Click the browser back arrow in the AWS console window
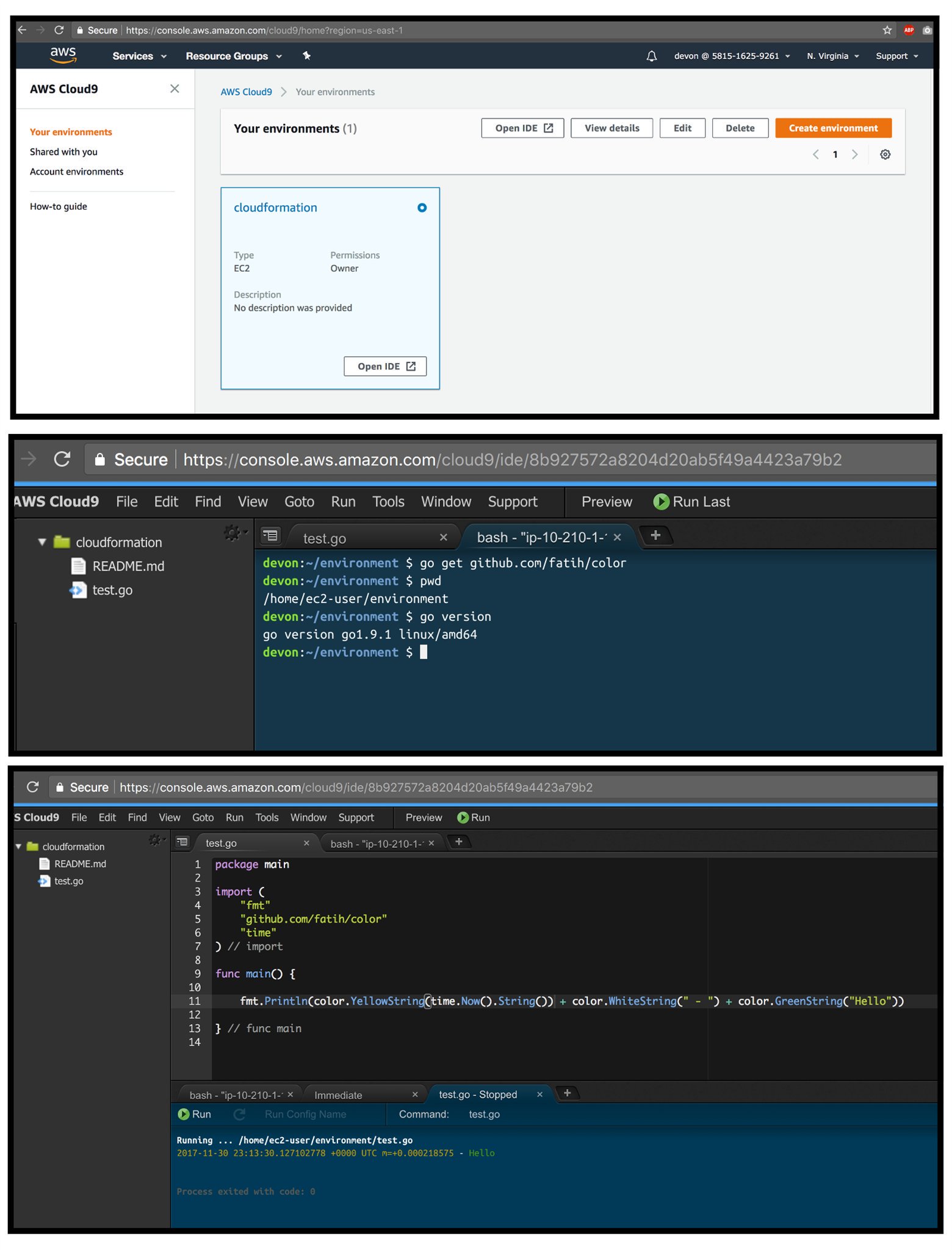Screen dimensions: 952x1250 (x=22, y=30)
